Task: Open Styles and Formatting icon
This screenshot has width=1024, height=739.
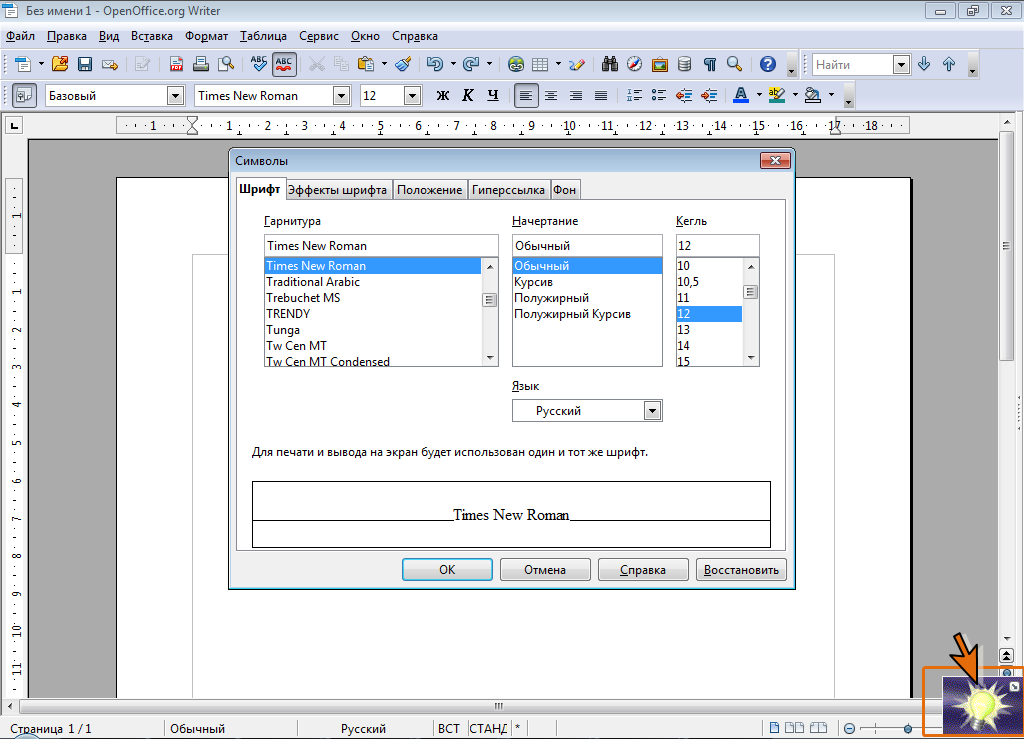Action: coord(24,95)
